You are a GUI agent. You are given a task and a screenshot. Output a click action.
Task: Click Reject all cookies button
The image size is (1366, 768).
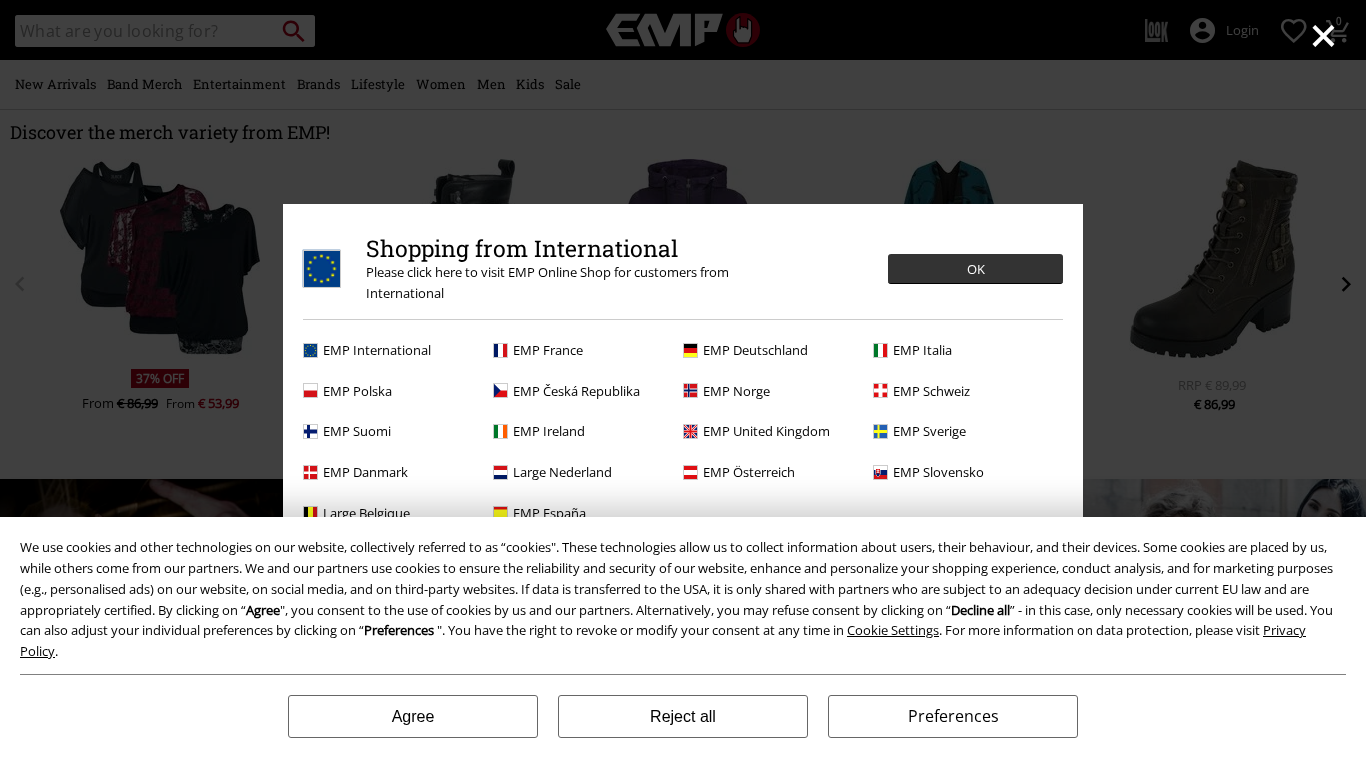tap(683, 716)
